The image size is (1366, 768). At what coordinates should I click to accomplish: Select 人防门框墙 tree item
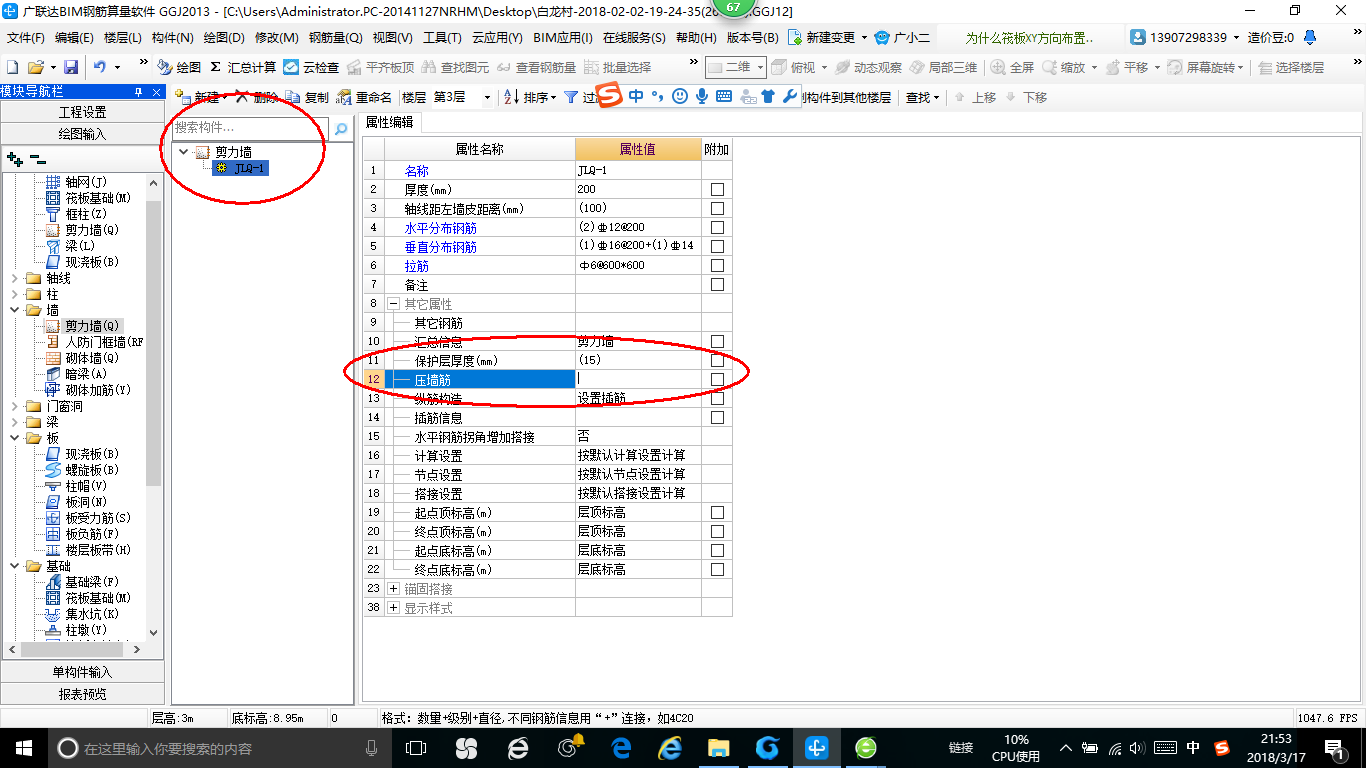[95, 342]
